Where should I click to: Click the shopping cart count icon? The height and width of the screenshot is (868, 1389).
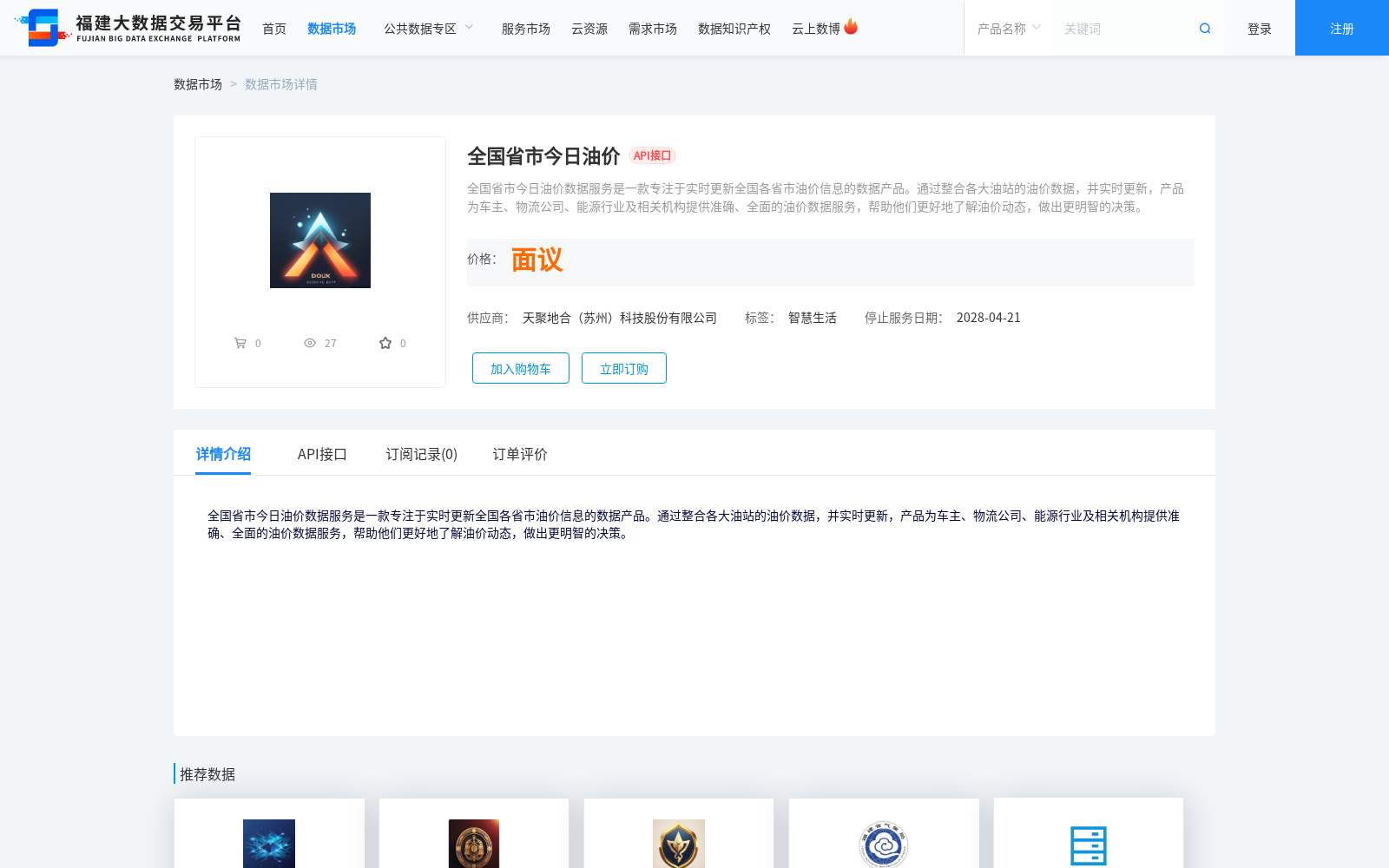coord(240,343)
